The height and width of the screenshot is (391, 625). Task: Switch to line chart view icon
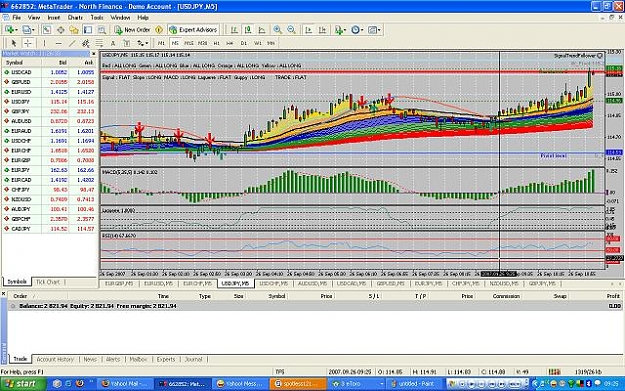tap(262, 29)
